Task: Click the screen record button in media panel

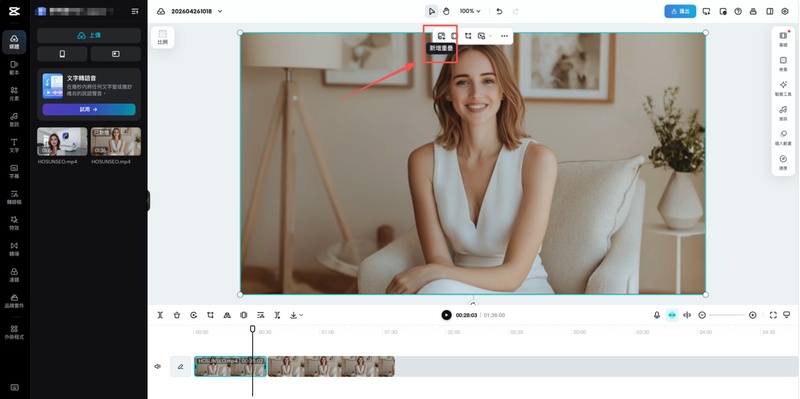Action: (x=116, y=54)
